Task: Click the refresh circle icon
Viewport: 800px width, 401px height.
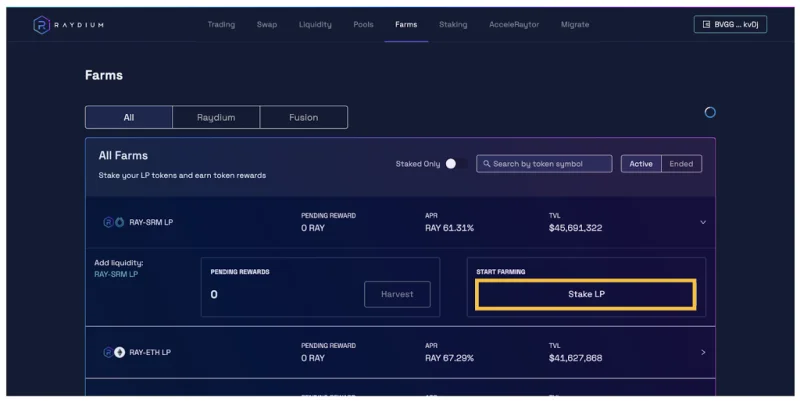Action: coord(710,112)
